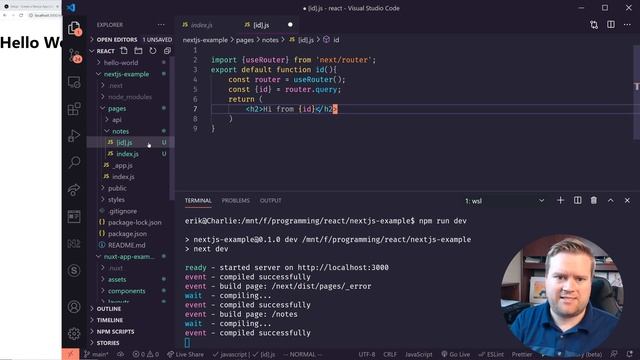The image size is (640, 360).
Task: Click 'pages' in the breadcrumb path
Action: coord(245,40)
